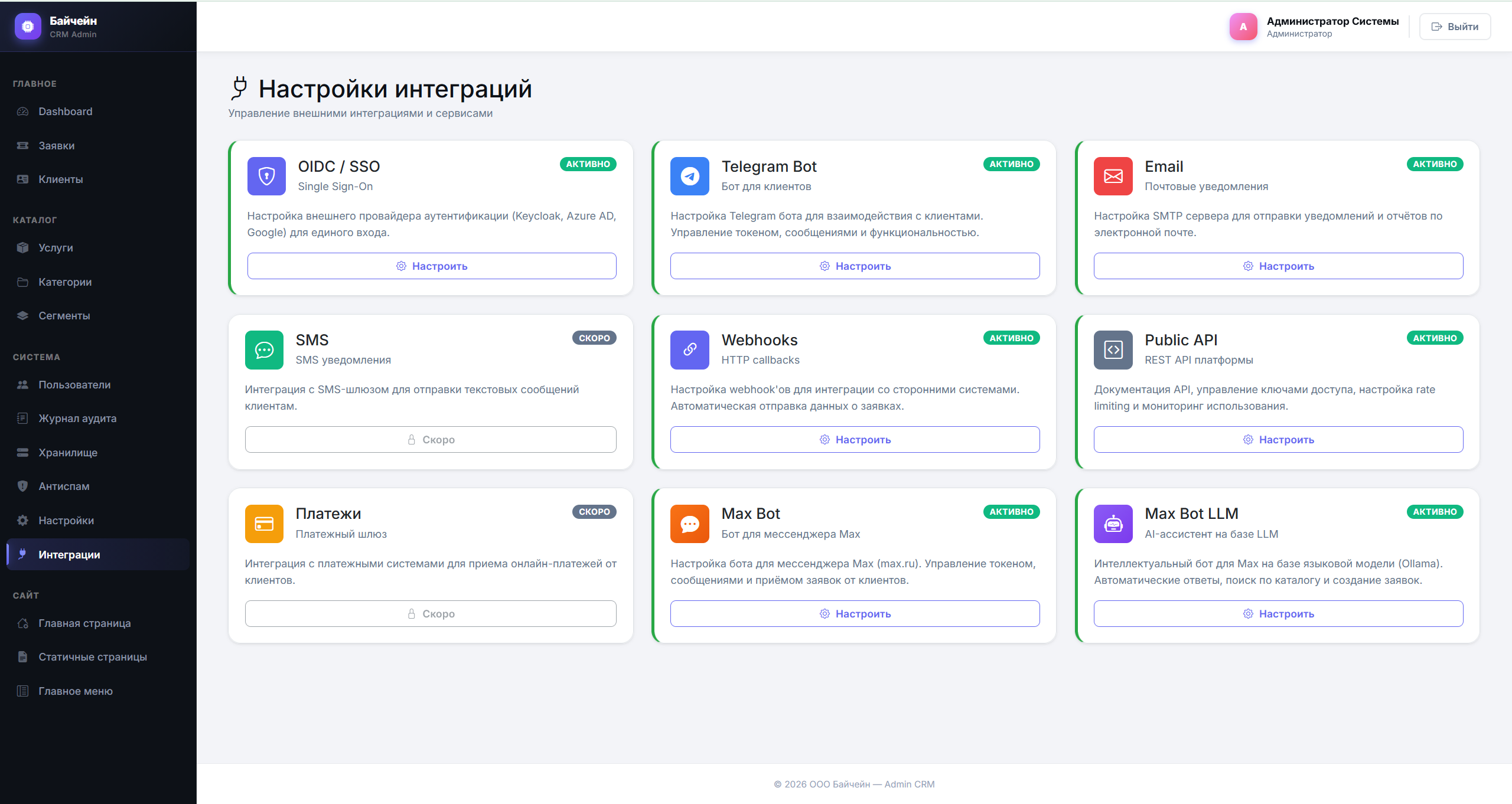1512x804 pixels.
Task: Go to Заявки in the sidebar
Action: click(56, 146)
